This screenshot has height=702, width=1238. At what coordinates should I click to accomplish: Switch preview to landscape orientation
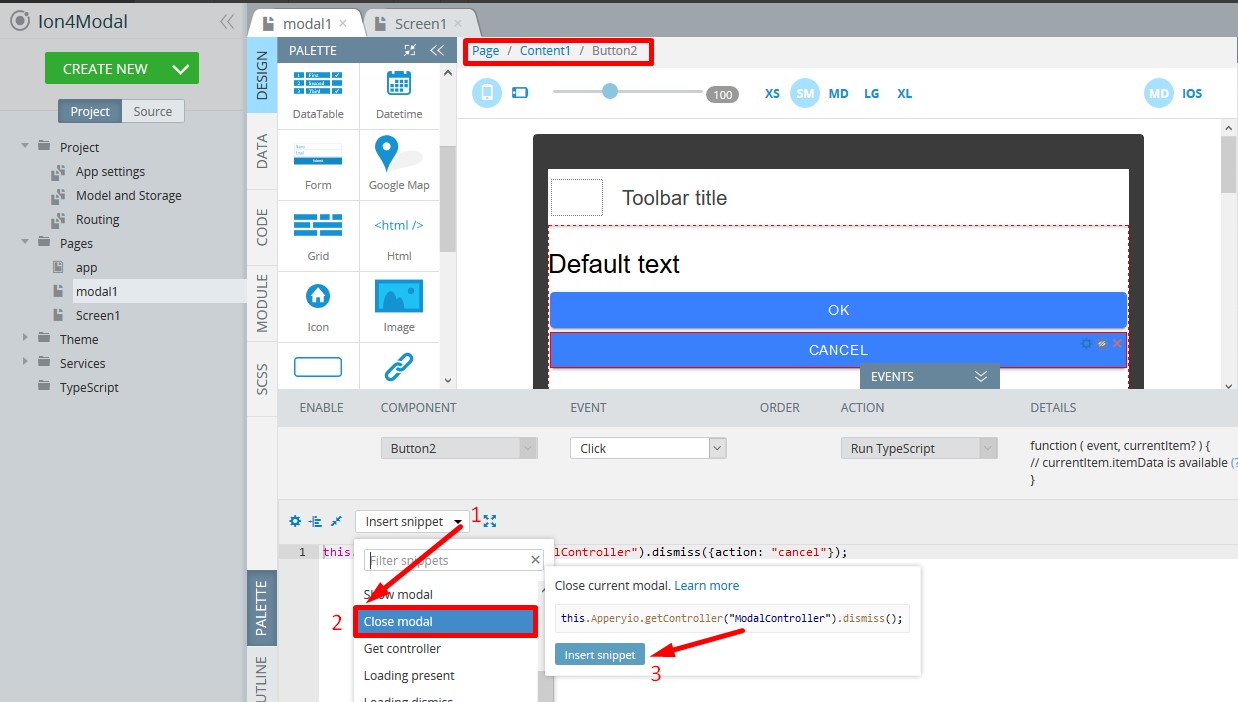click(519, 93)
